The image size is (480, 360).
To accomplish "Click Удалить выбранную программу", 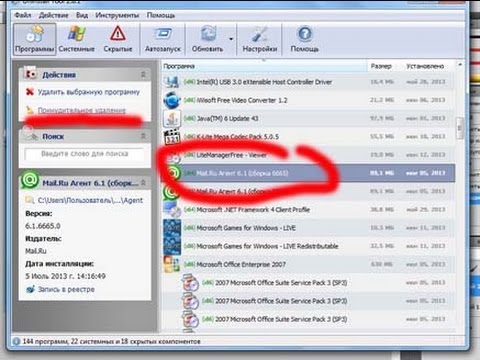I will pyautogui.click(x=88, y=92).
